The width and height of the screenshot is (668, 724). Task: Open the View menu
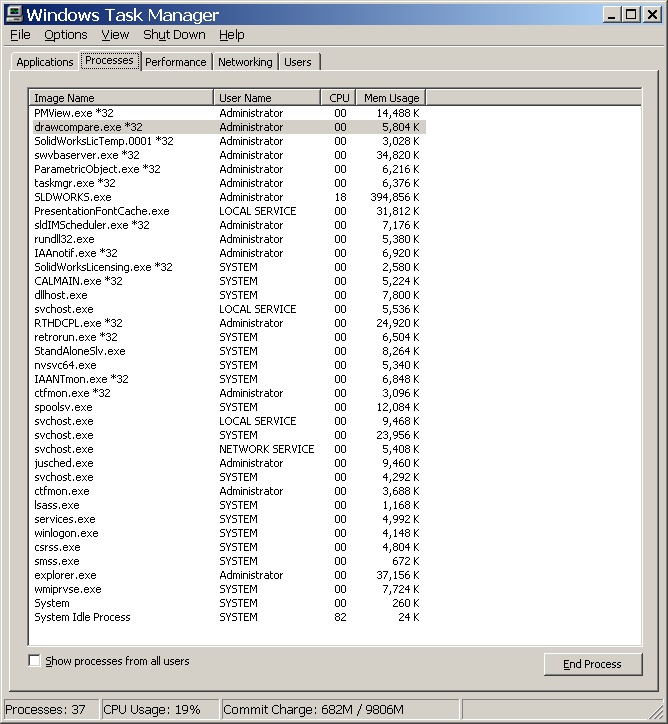pyautogui.click(x=115, y=35)
